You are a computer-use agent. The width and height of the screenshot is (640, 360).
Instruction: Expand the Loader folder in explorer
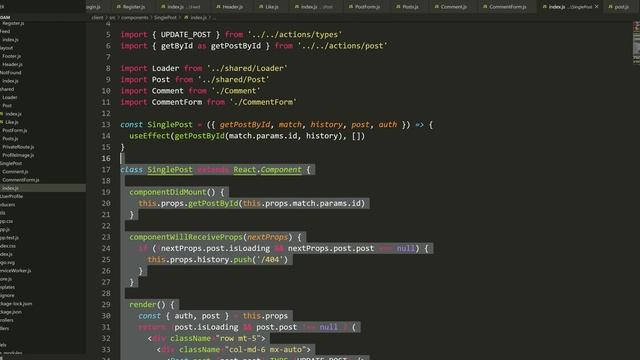click(9, 97)
